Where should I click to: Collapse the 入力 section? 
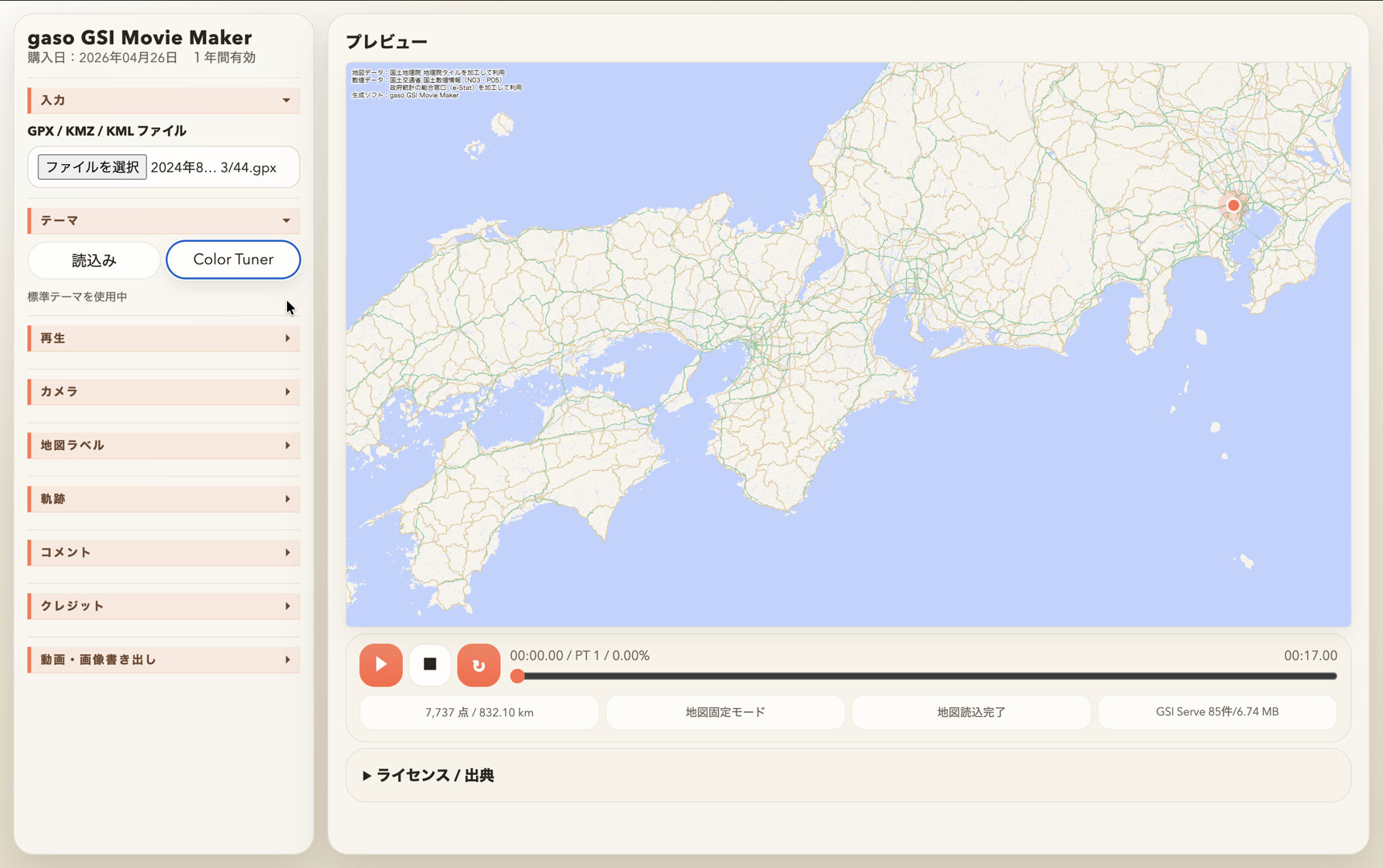coord(163,100)
